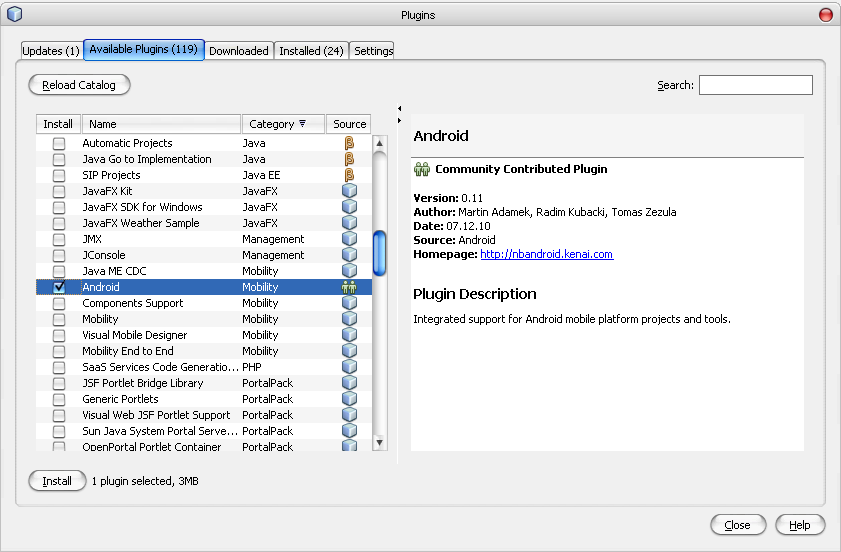Click the beta source icon for Java Go to Implementation

pos(349,159)
